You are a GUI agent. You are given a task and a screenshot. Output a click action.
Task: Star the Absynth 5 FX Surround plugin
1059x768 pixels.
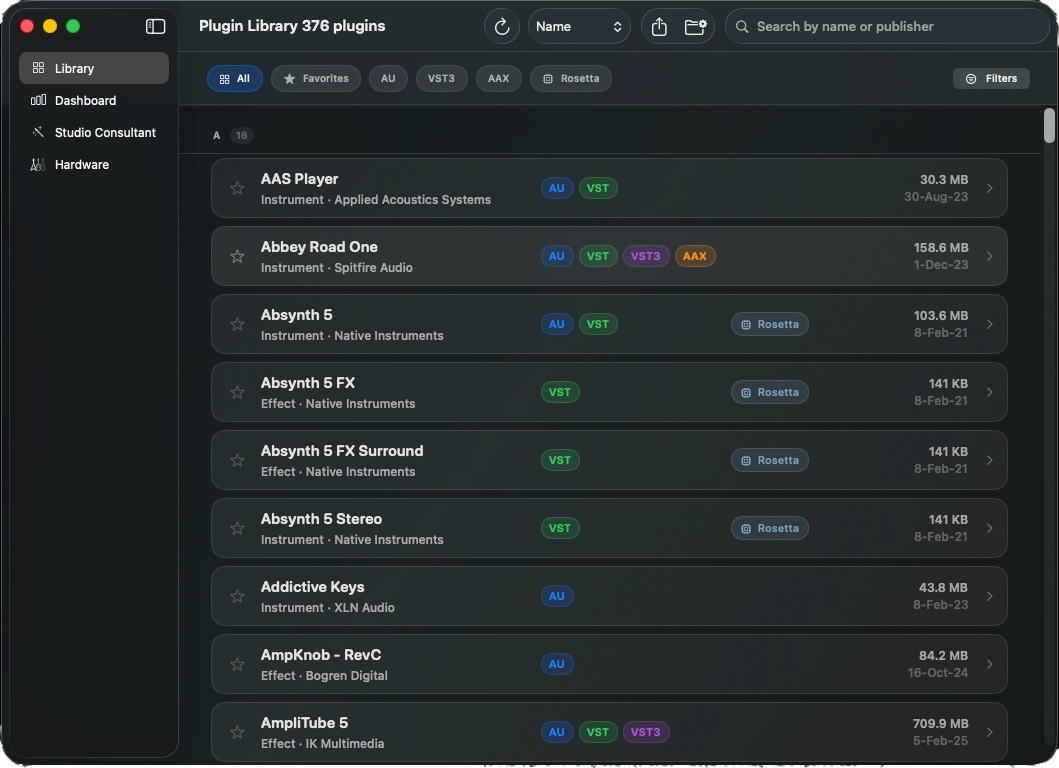tap(237, 460)
